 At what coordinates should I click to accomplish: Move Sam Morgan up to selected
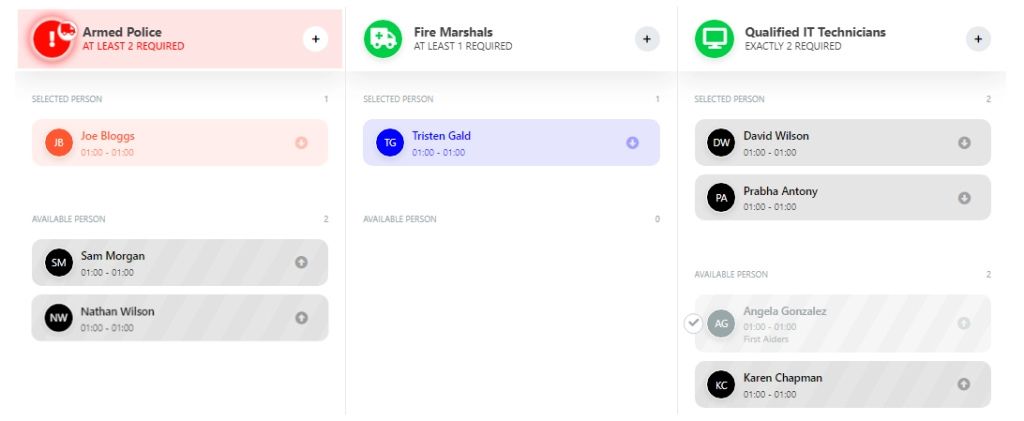(301, 262)
